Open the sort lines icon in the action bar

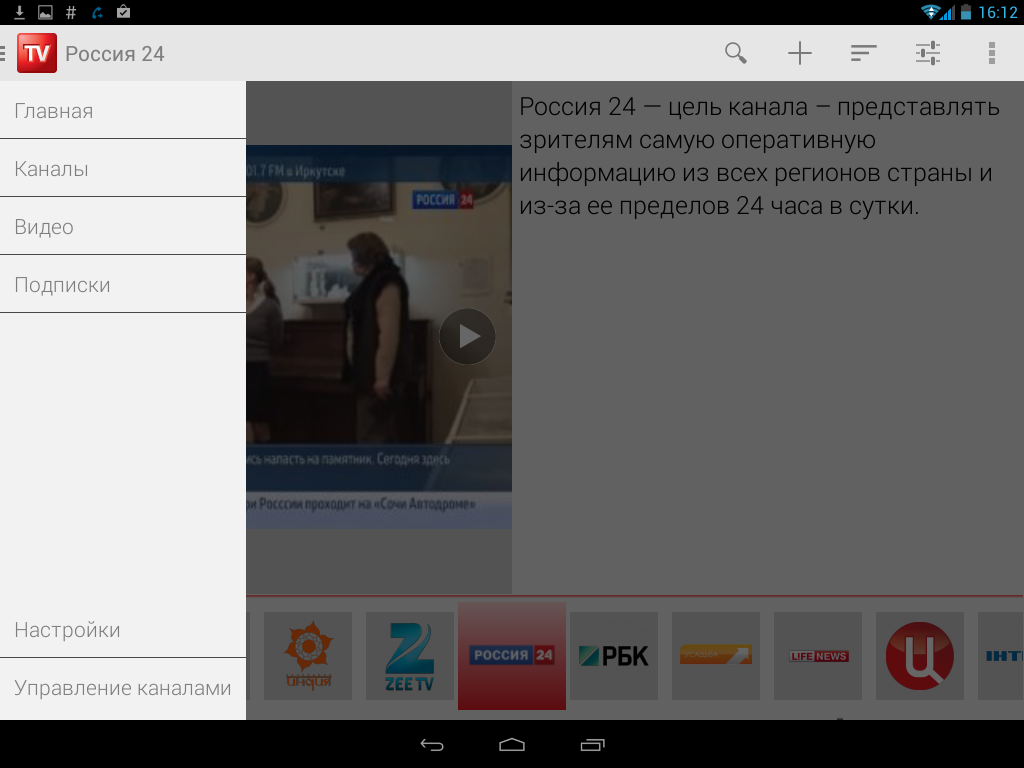pyautogui.click(x=863, y=53)
